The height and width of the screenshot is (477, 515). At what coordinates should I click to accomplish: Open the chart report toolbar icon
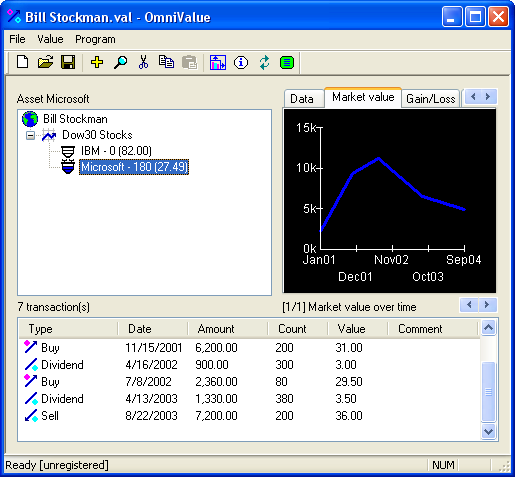(x=218, y=62)
